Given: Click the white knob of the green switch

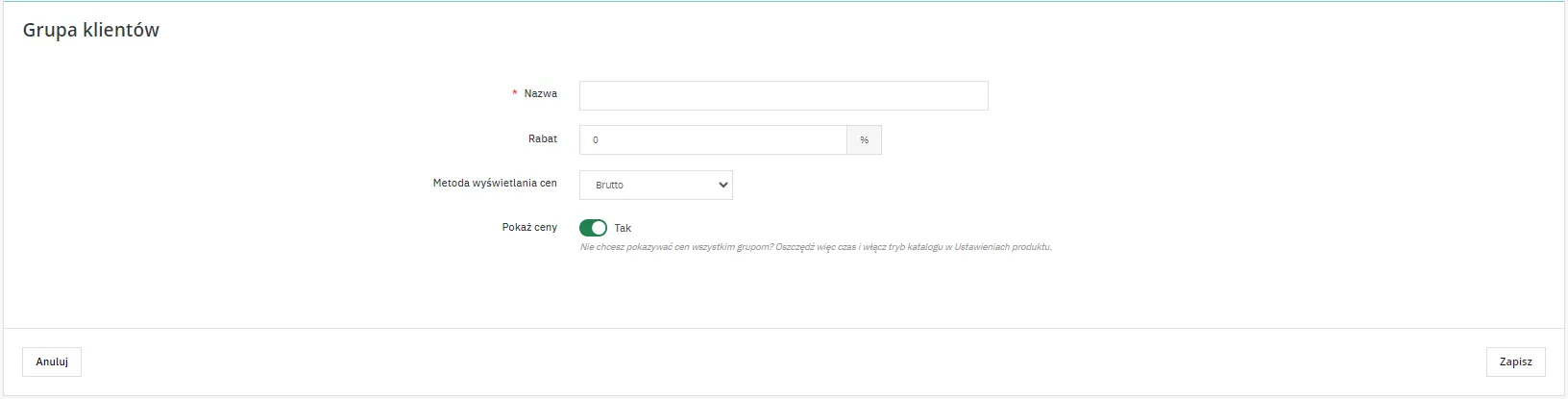Looking at the screenshot, I should pyautogui.click(x=600, y=228).
